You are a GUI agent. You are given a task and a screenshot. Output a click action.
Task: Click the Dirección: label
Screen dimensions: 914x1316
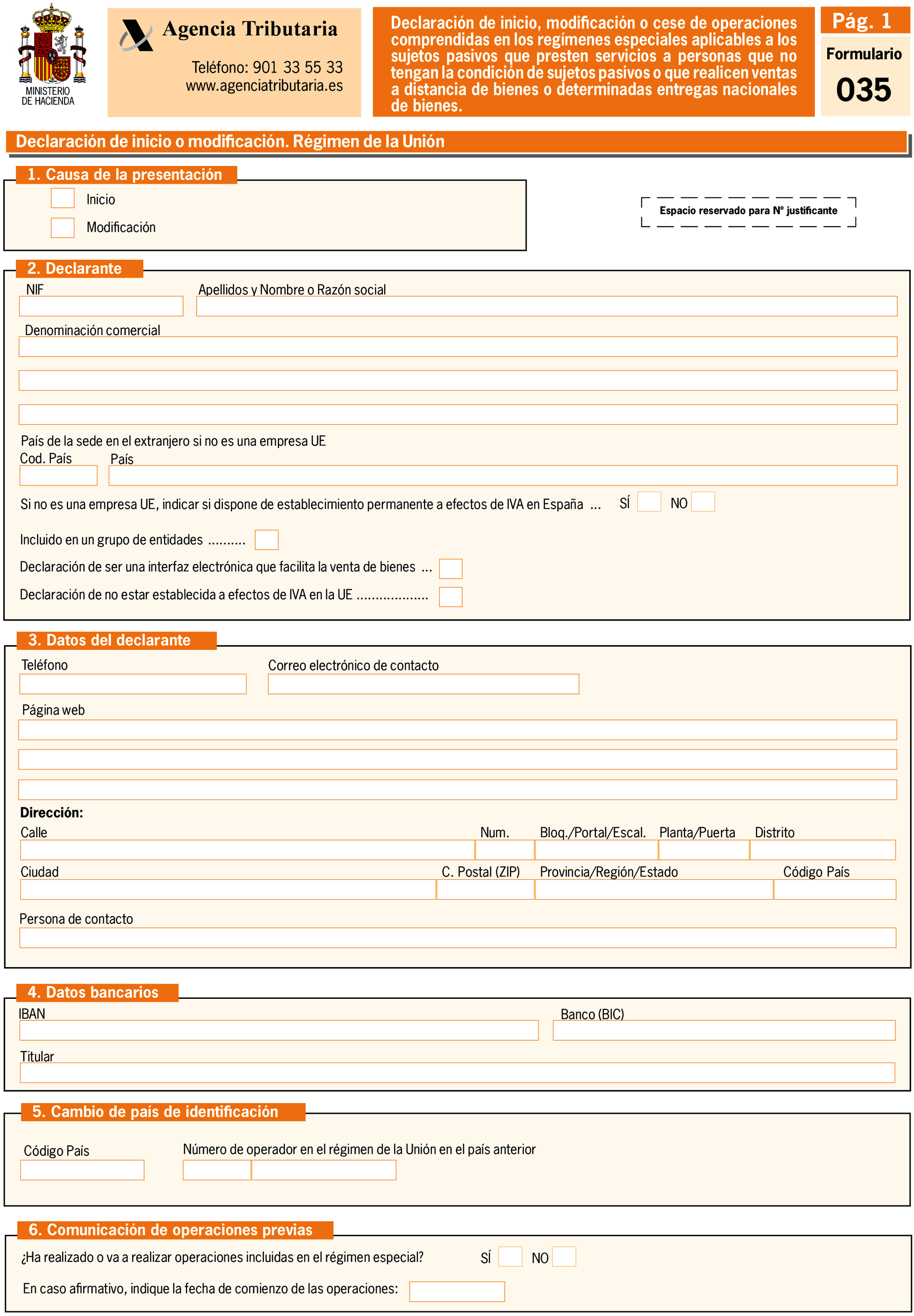(52, 812)
